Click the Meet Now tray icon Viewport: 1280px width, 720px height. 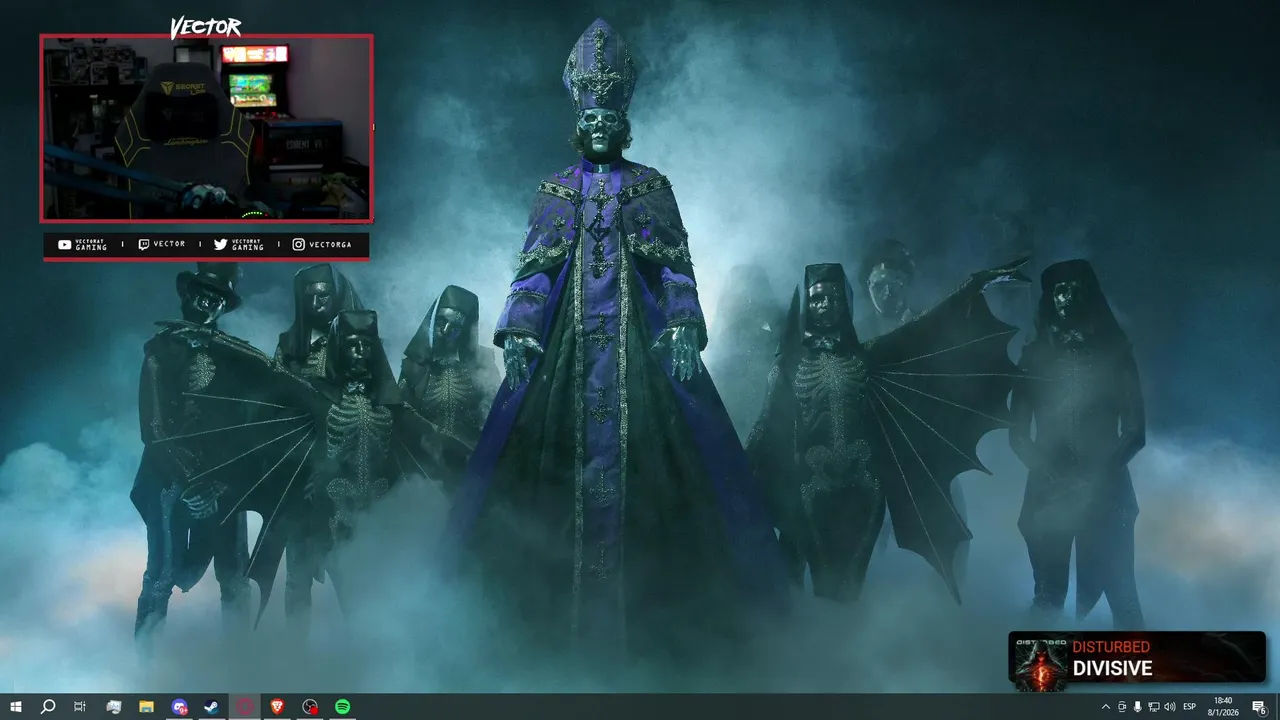pyautogui.click(x=1121, y=707)
